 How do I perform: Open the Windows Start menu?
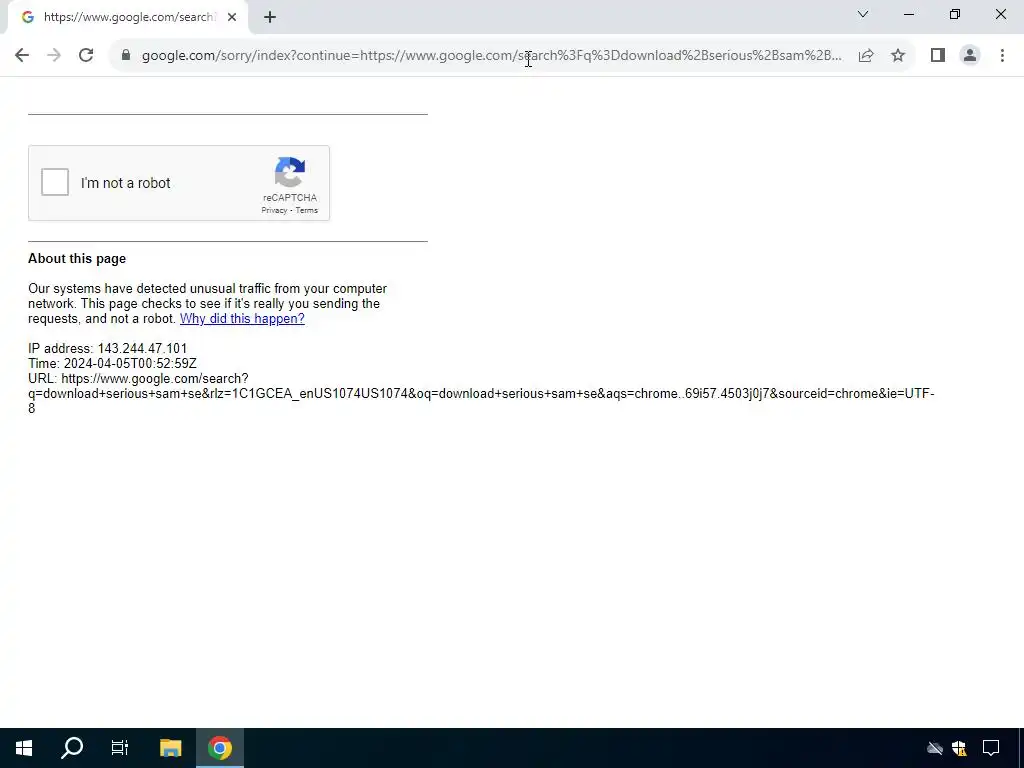24,748
